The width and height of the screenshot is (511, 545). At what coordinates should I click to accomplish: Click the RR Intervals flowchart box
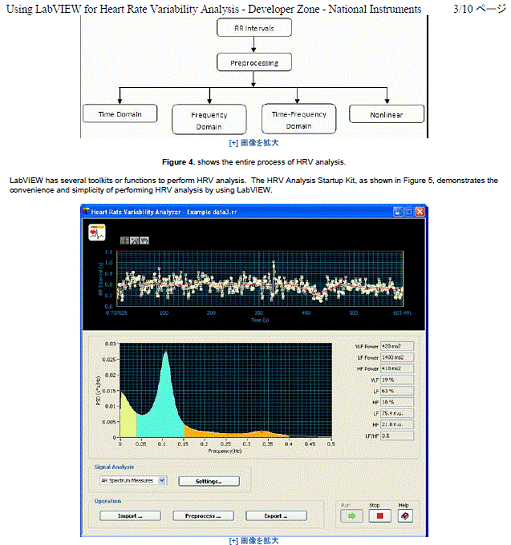pyautogui.click(x=254, y=28)
